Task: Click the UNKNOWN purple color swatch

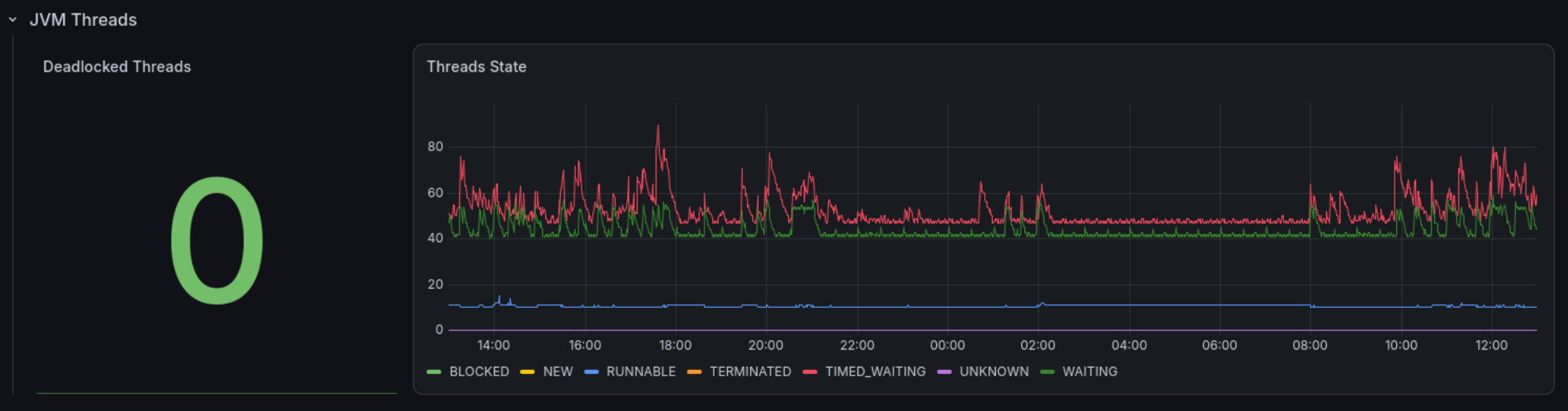Action: [944, 372]
